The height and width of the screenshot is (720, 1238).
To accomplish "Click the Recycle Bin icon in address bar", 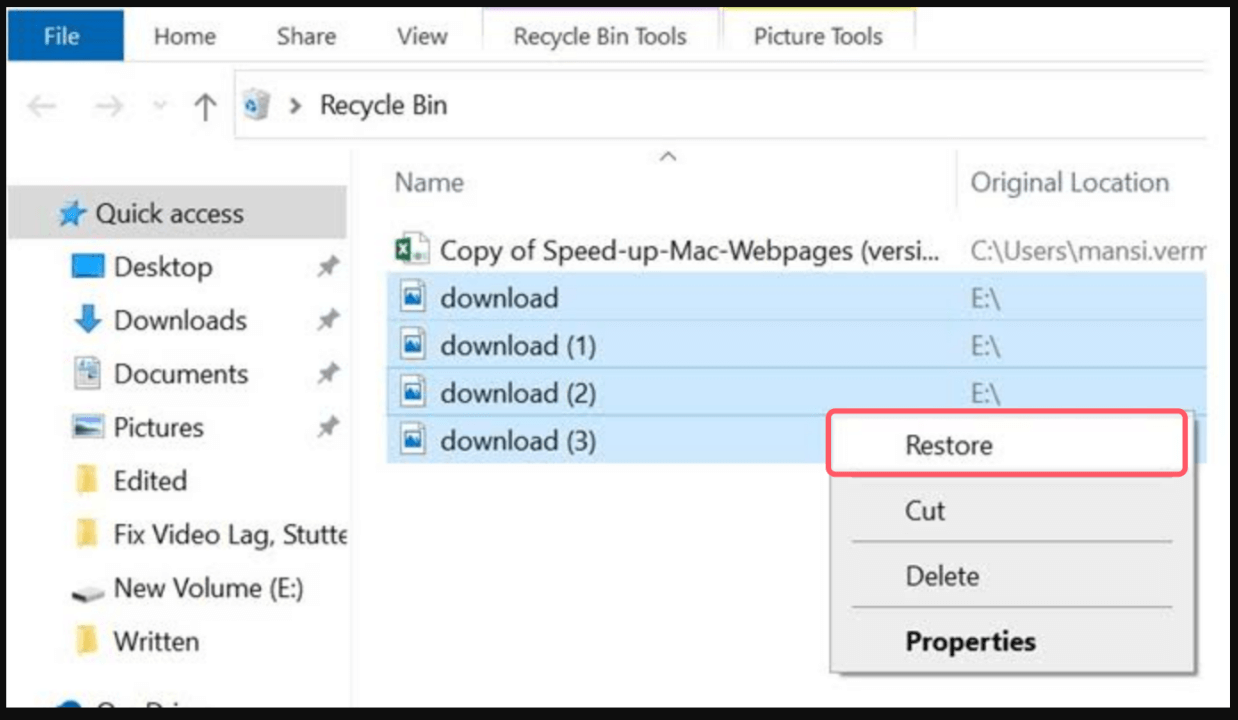I will click(257, 105).
